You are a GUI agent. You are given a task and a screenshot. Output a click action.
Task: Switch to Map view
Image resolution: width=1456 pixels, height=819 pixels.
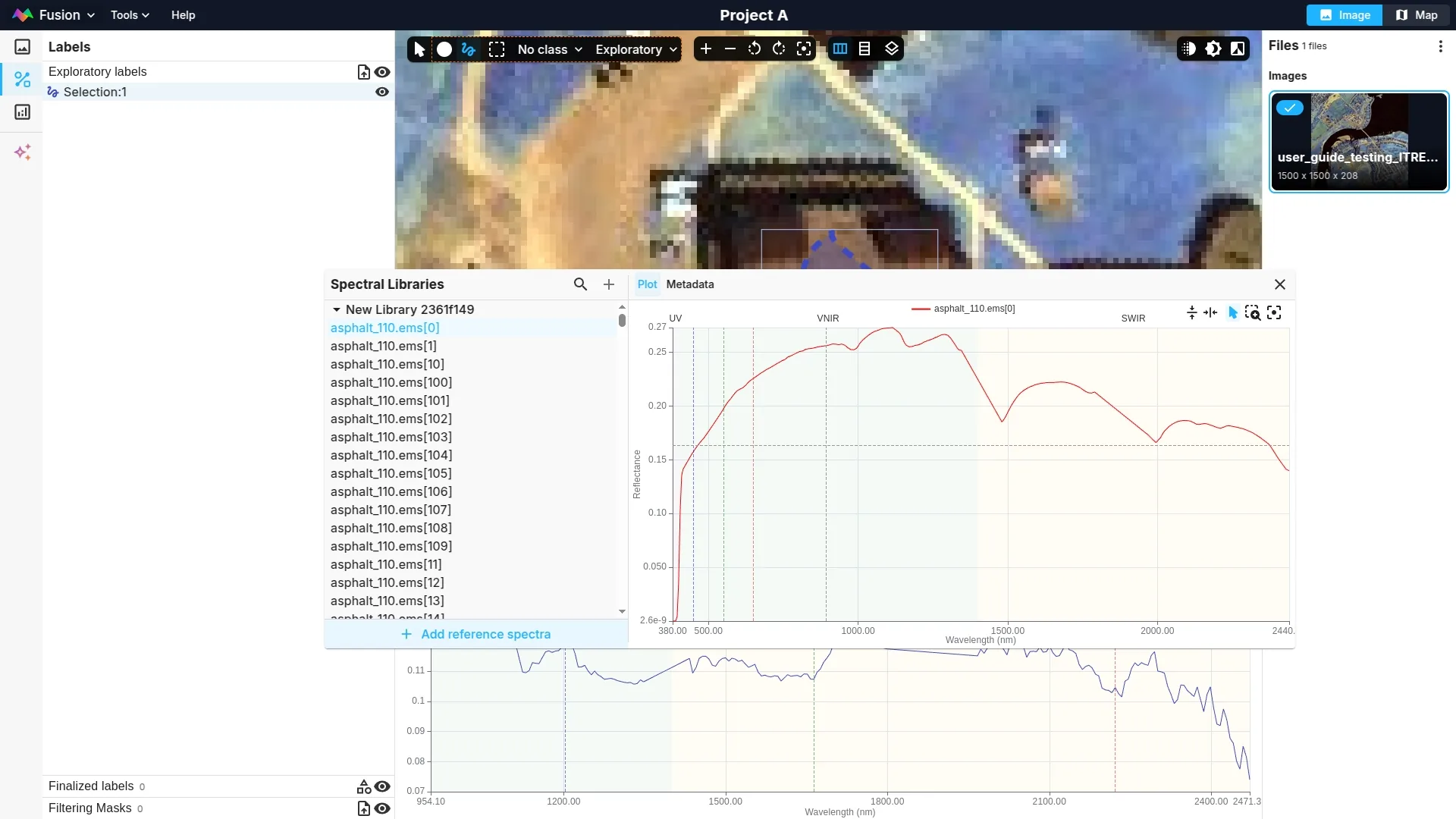pyautogui.click(x=1417, y=15)
